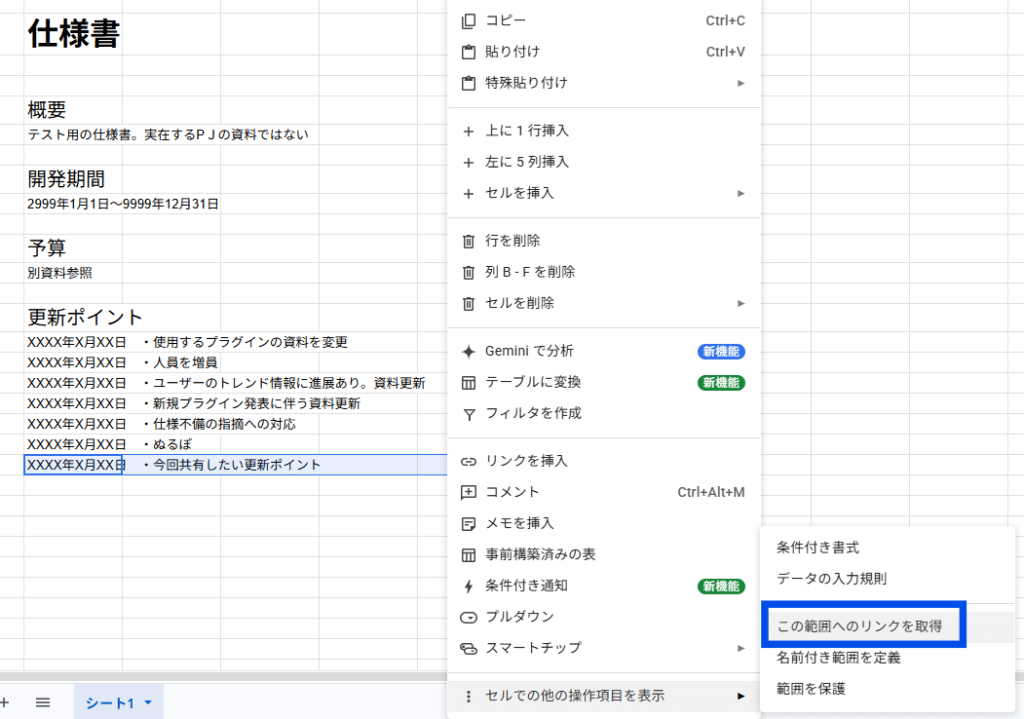The image size is (1024, 719).
Task: Open the シート1 tab dropdown arrow
Action: point(148,703)
